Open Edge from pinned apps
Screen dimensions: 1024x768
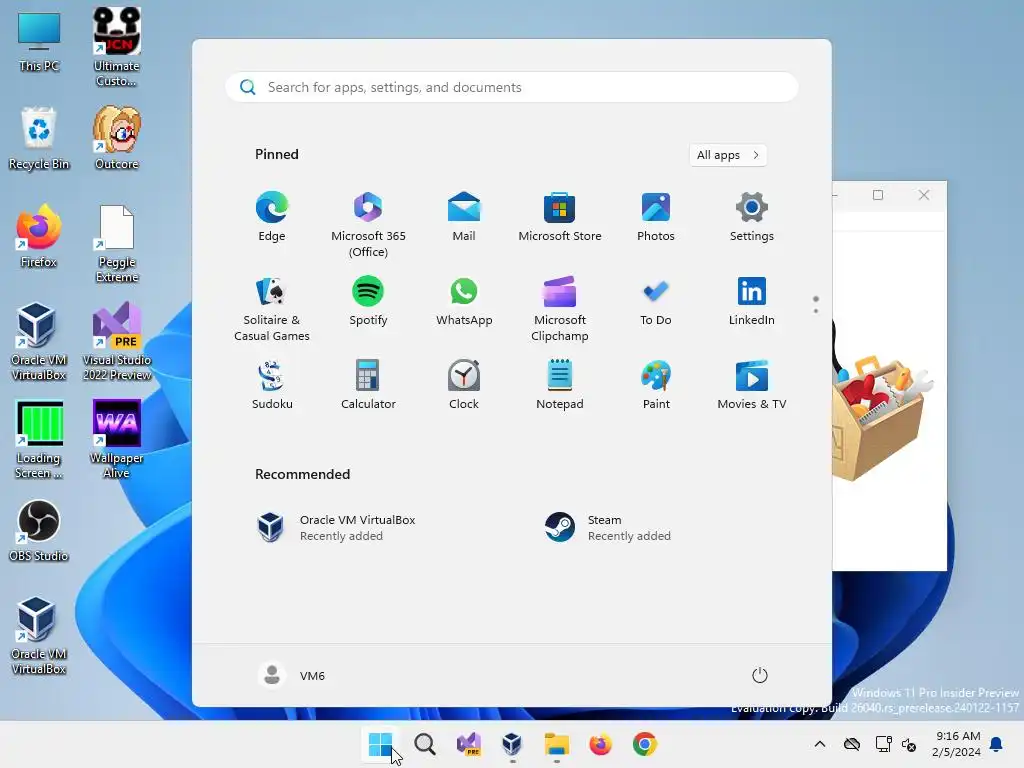pyautogui.click(x=272, y=217)
